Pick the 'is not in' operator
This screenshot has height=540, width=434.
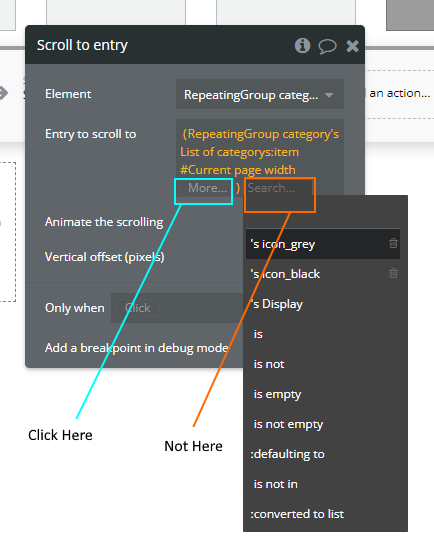point(323,484)
